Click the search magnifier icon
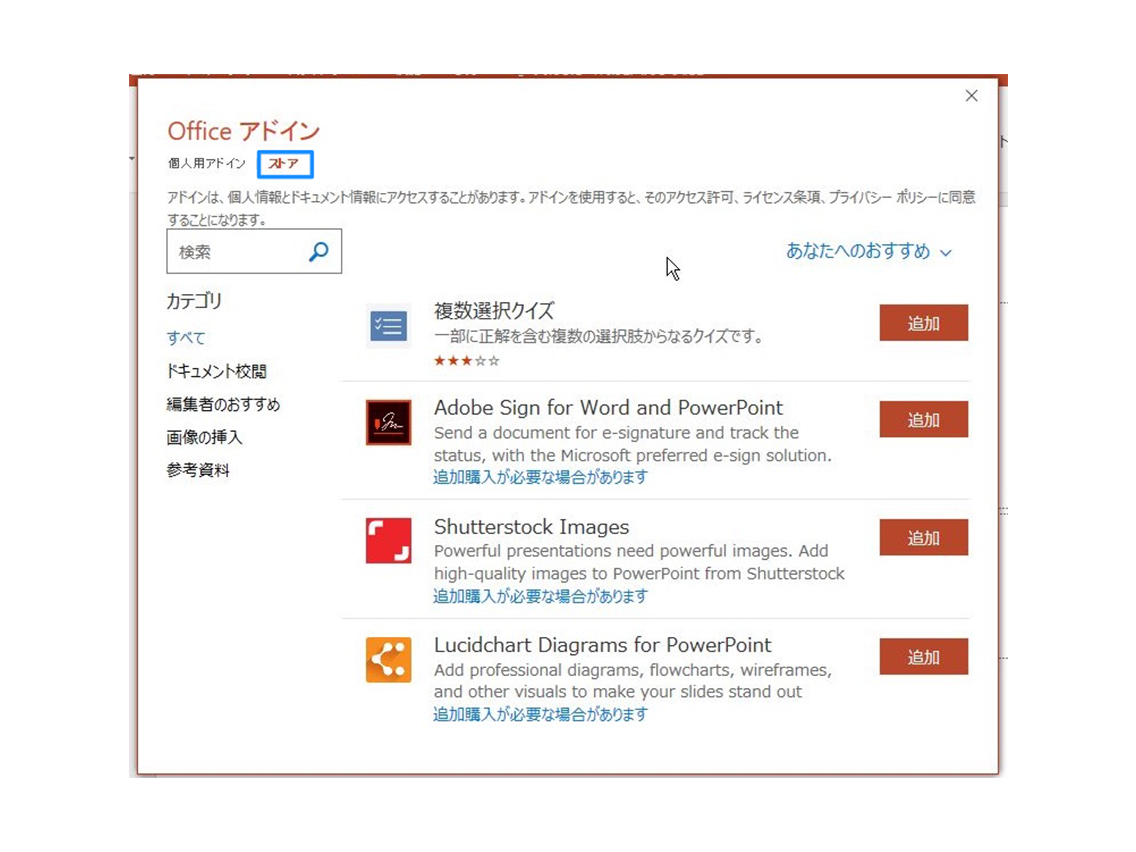Viewport: 1136px width, 852px height. tap(317, 251)
